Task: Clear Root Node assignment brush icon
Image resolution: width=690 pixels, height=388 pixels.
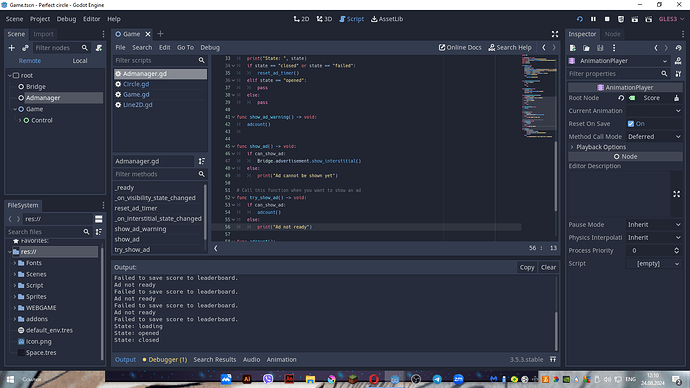Action: [x=676, y=98]
